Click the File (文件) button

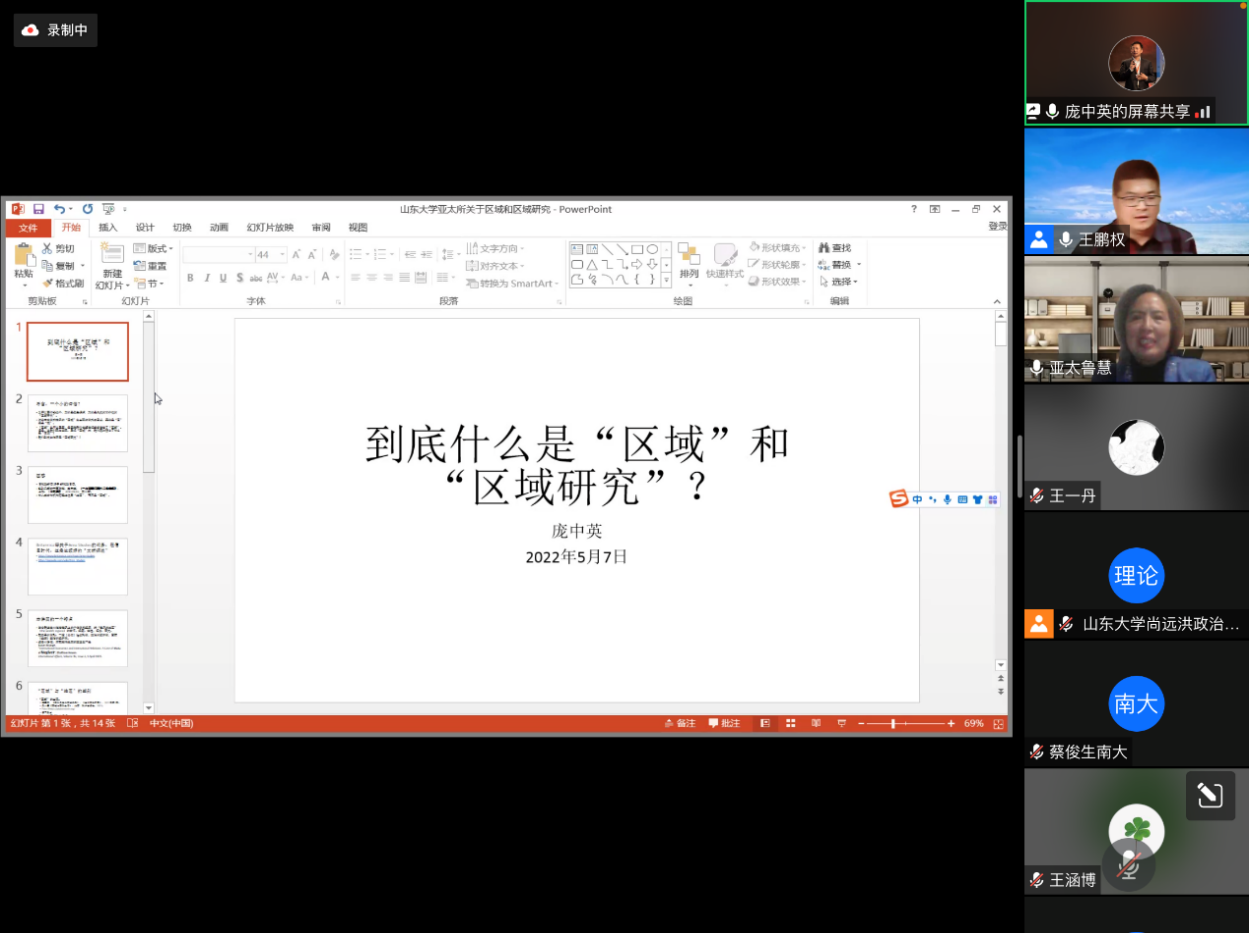pyautogui.click(x=27, y=227)
